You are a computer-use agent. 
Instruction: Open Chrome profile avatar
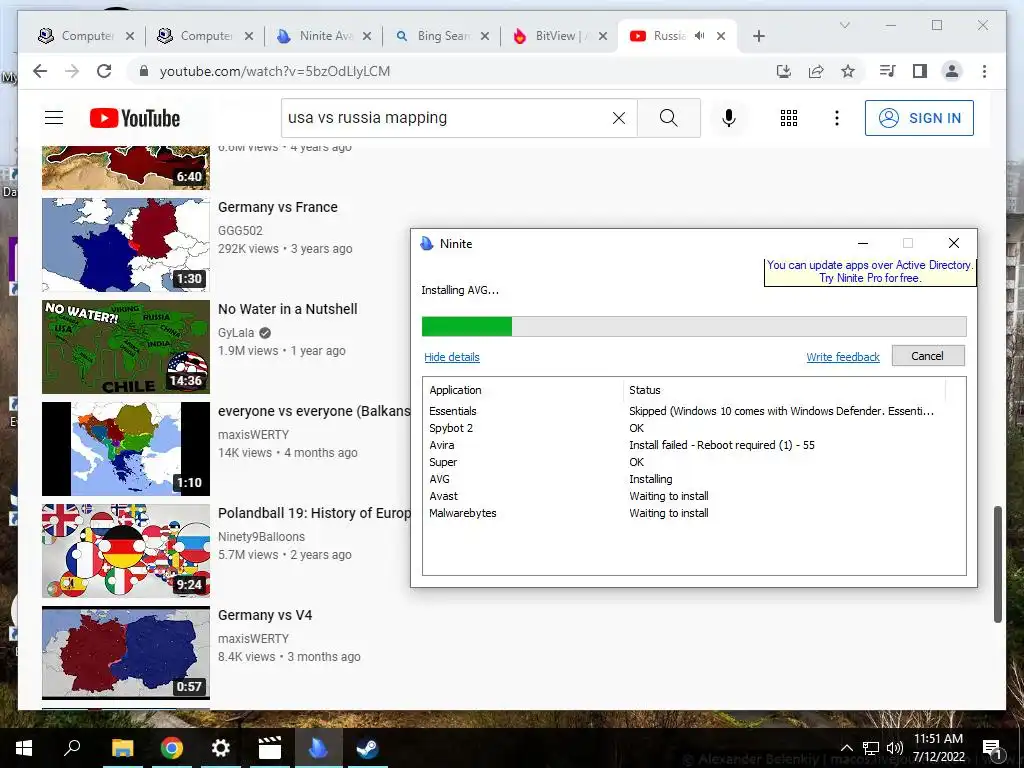(x=952, y=71)
